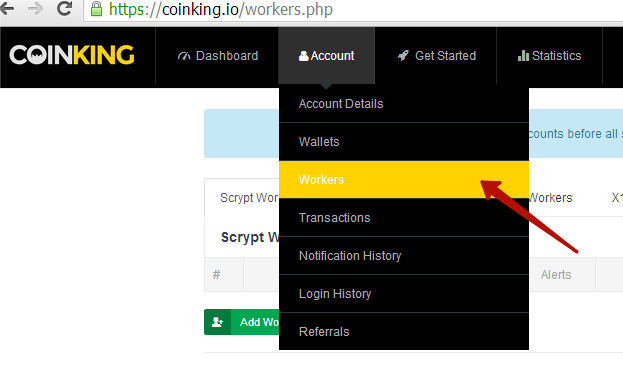Open the Get Started nav item
The width and height of the screenshot is (623, 374).
coord(436,56)
